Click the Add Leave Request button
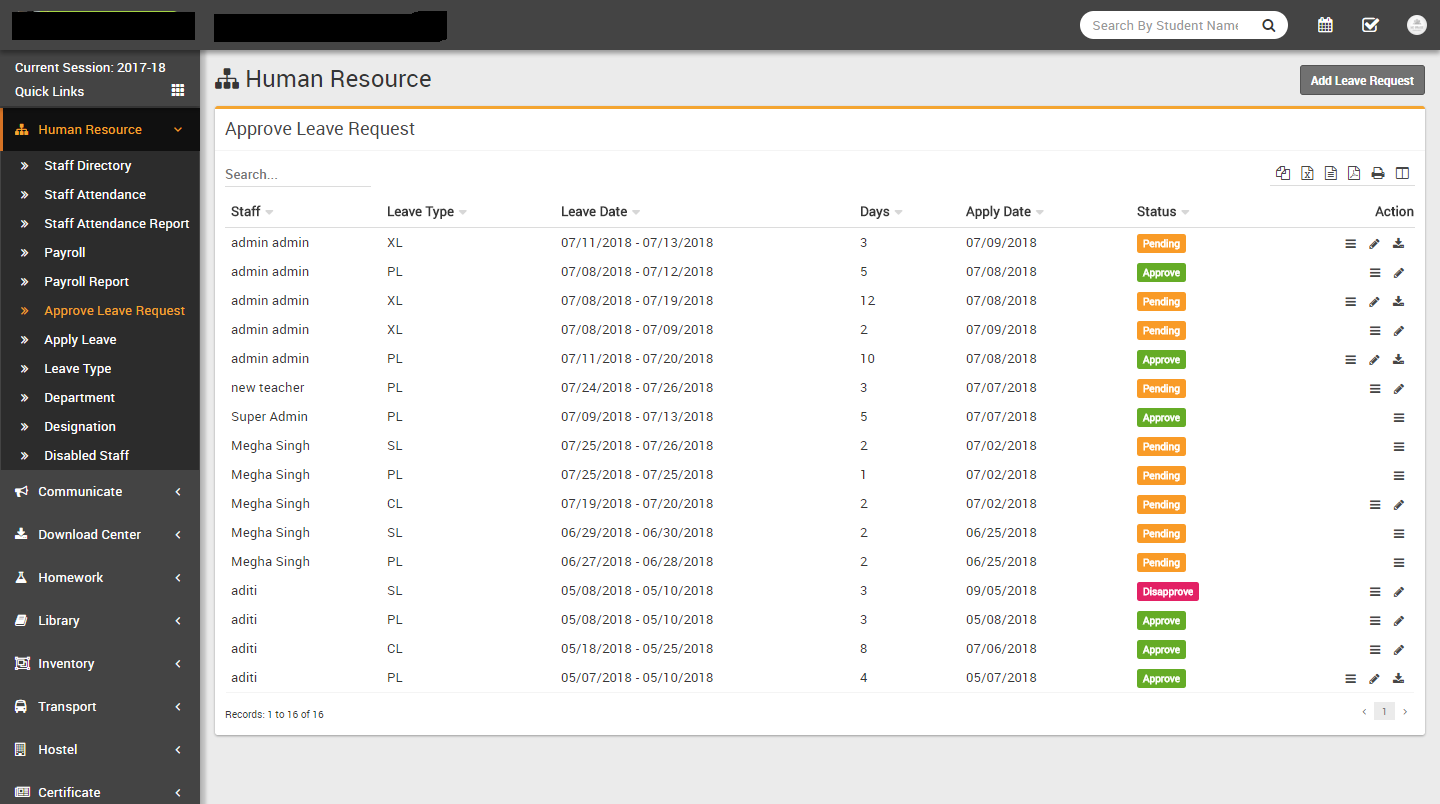The height and width of the screenshot is (804, 1440). [1362, 80]
